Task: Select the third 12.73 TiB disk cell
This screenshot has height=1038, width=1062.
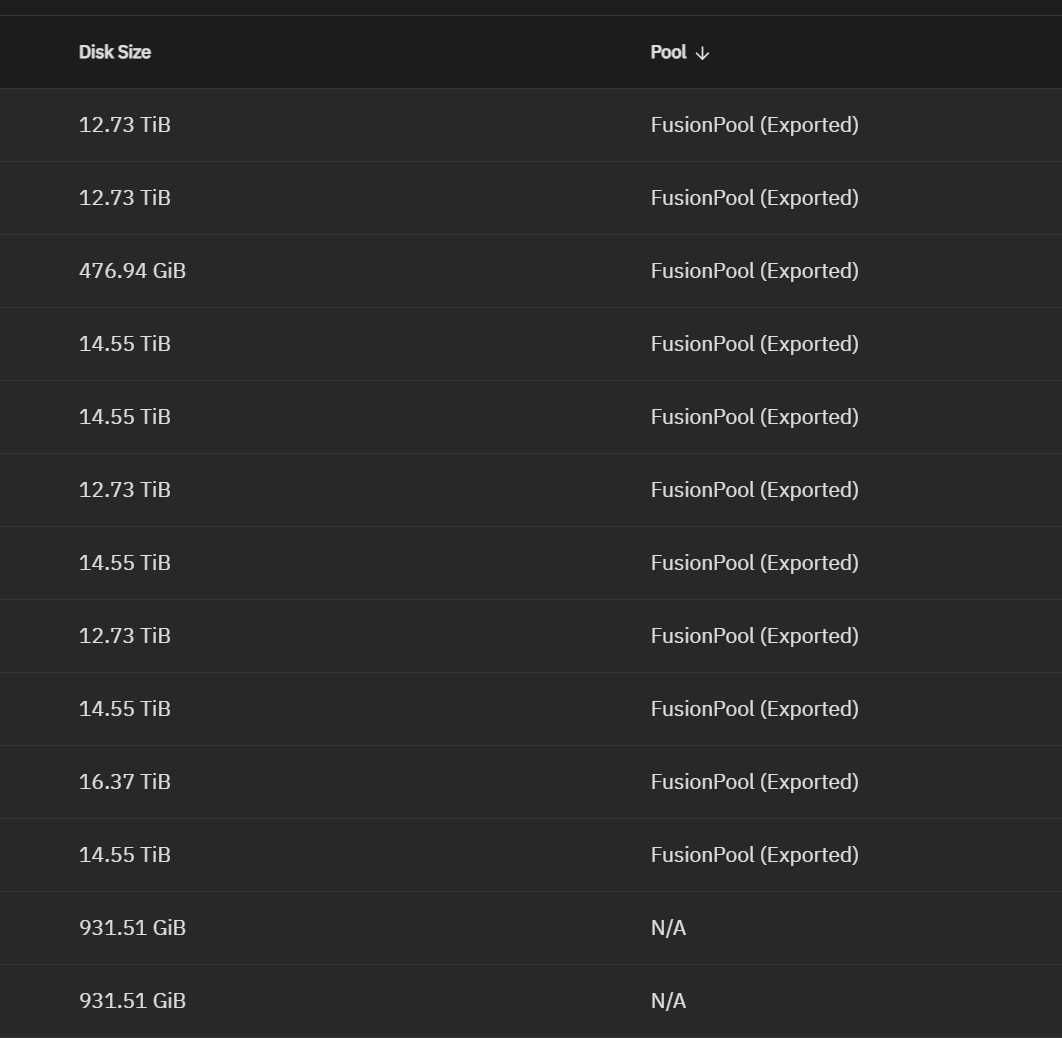Action: [125, 490]
